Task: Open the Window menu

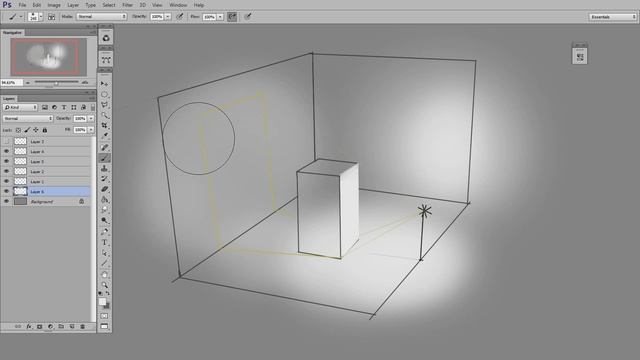Action: [x=178, y=5]
